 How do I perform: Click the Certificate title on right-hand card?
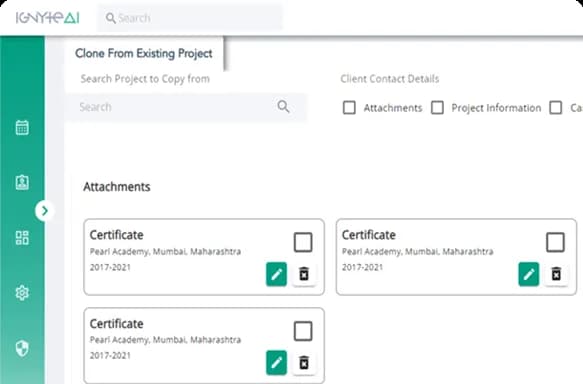(368, 235)
